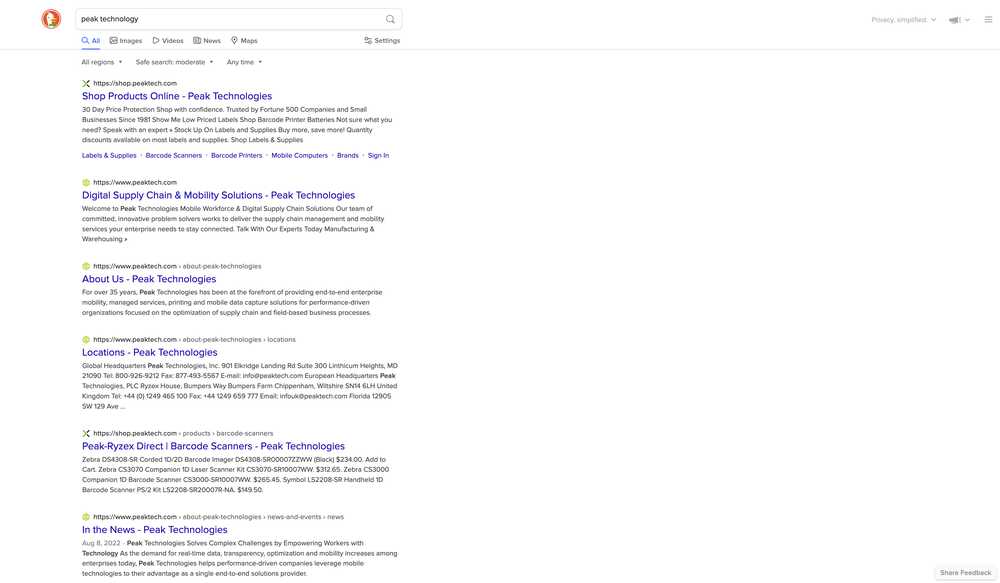This screenshot has width=1000, height=583.
Task: Click the megaphone icon in the header
Action: tap(955, 19)
